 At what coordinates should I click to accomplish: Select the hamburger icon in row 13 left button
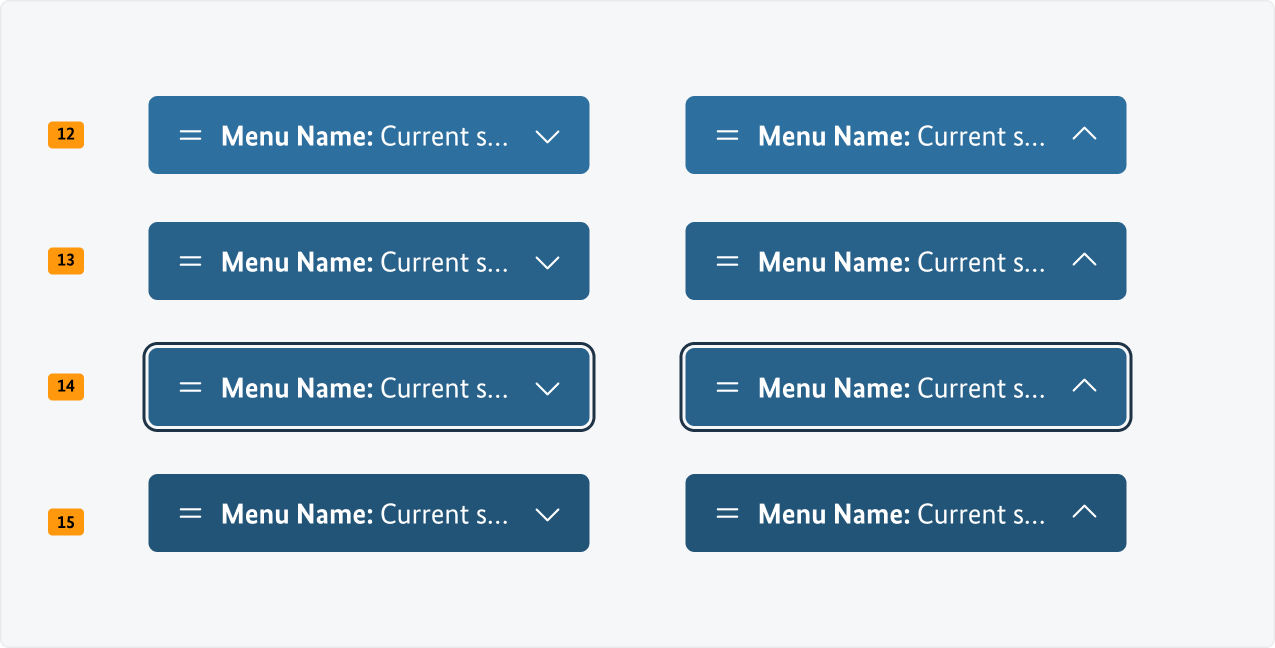[x=190, y=261]
